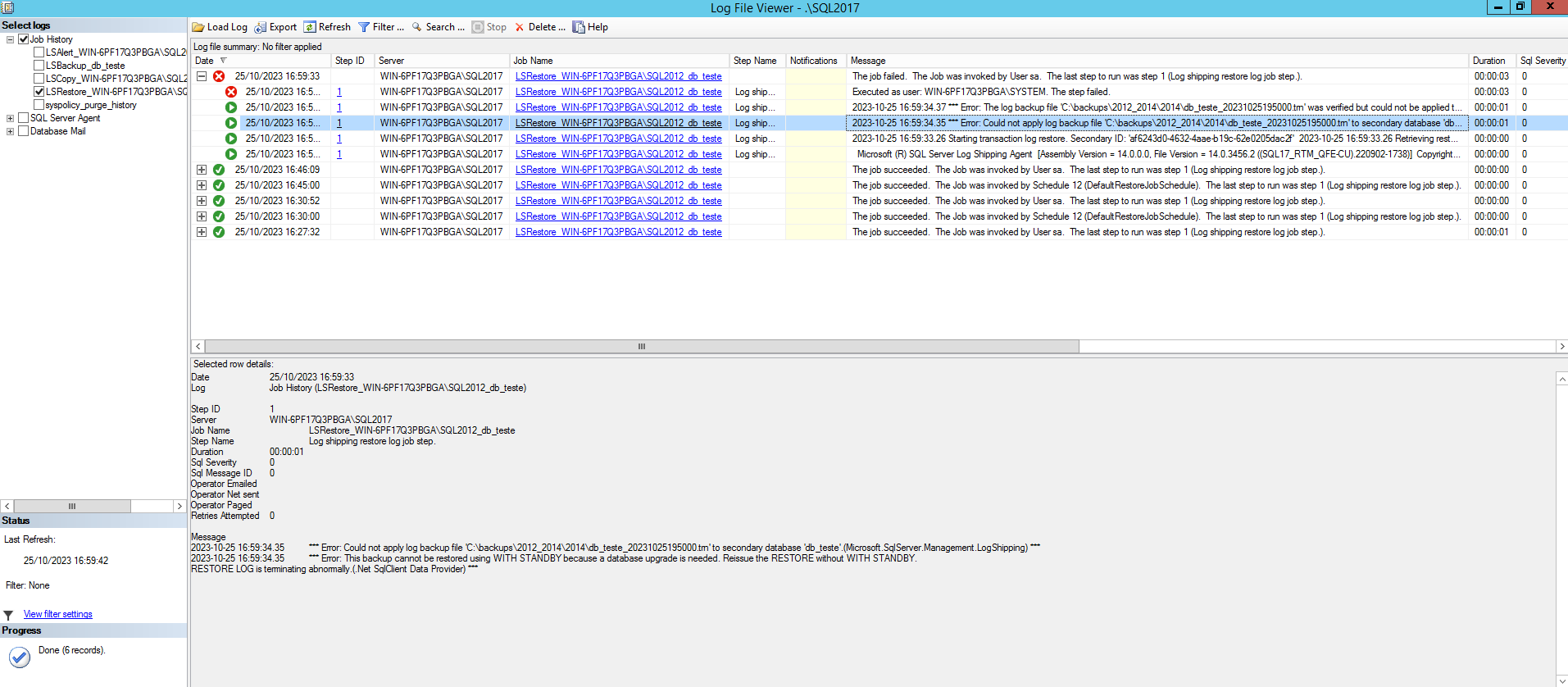The height and width of the screenshot is (687, 1568).
Task: Click red error icon of 16:59:33 failed job
Action: pos(219,76)
